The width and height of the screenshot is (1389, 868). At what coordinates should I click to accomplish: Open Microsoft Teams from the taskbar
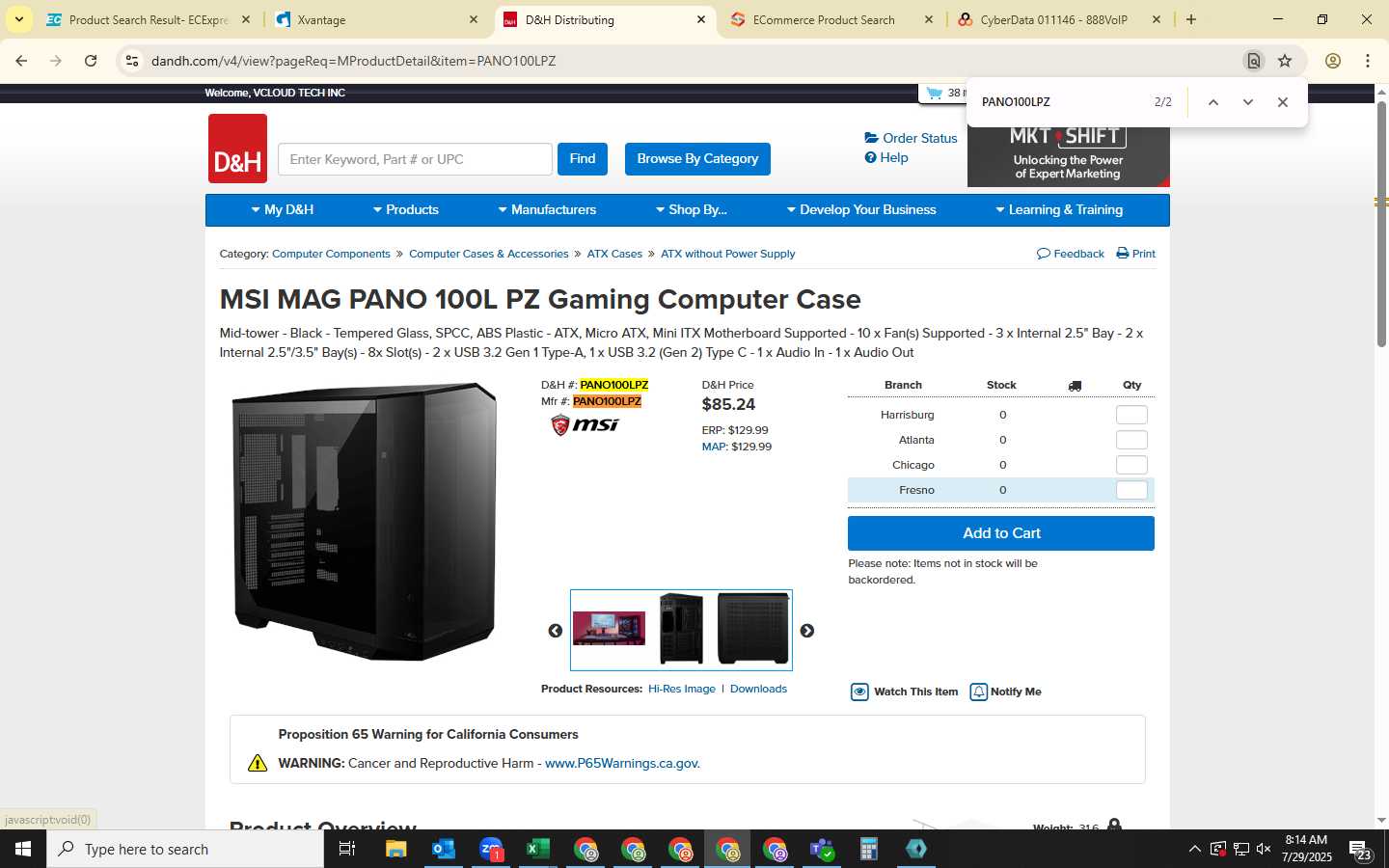coord(822,849)
